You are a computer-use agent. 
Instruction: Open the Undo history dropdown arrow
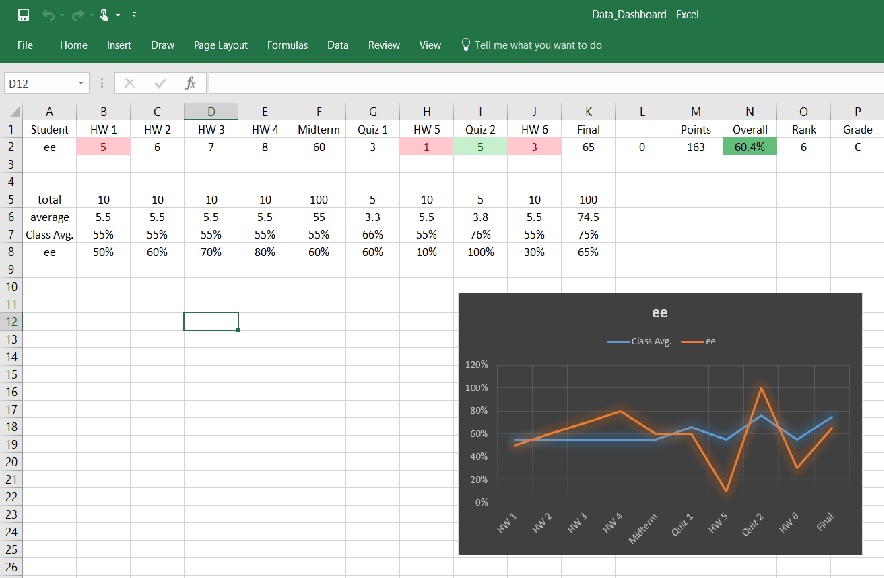[x=61, y=15]
